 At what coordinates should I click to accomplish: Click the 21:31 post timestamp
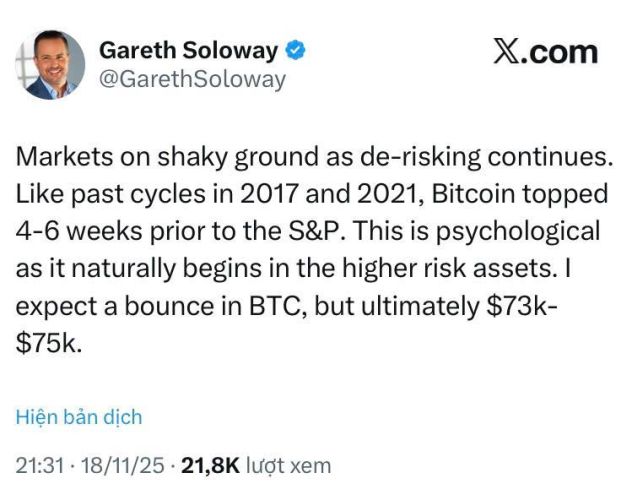(x=38, y=465)
